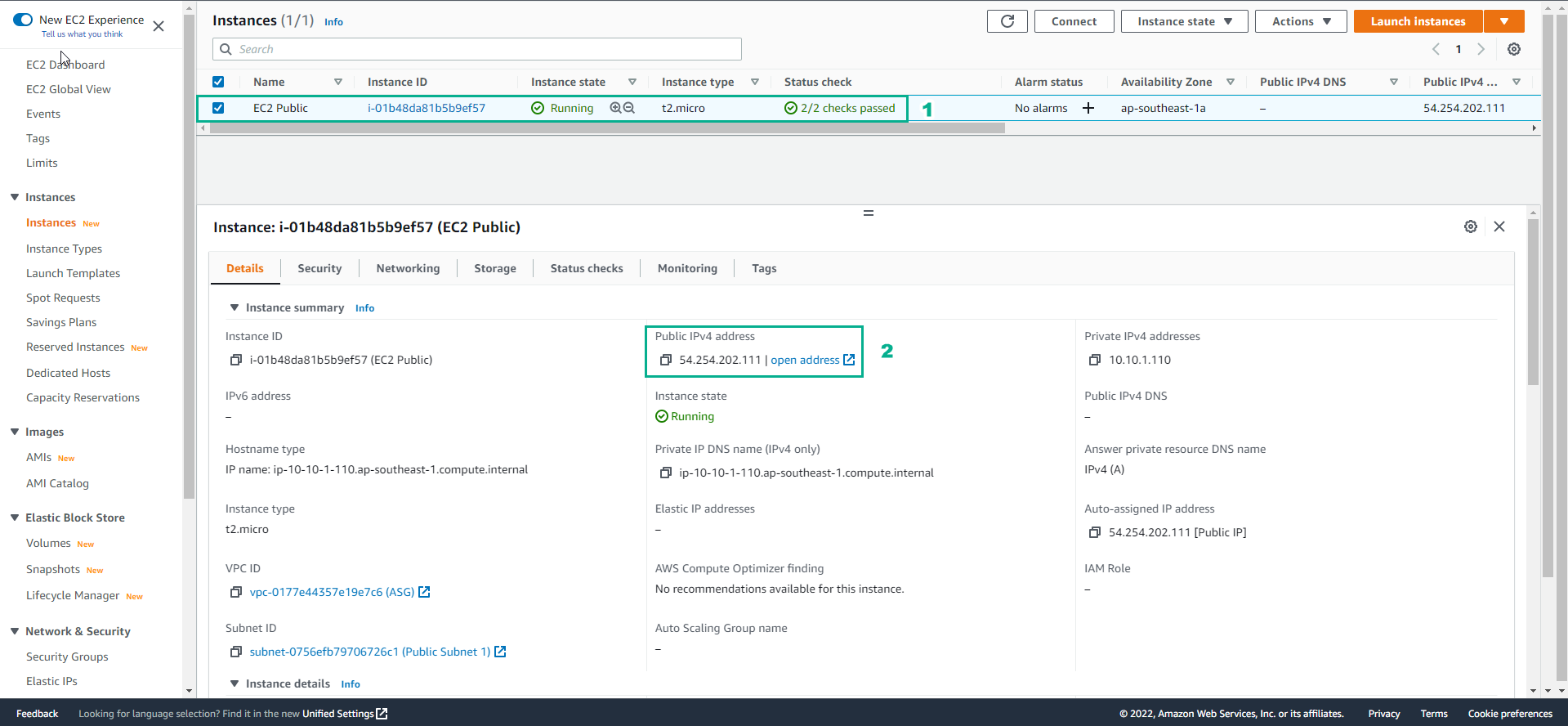
Task: Collapse the Instances sidebar section
Action: point(15,197)
